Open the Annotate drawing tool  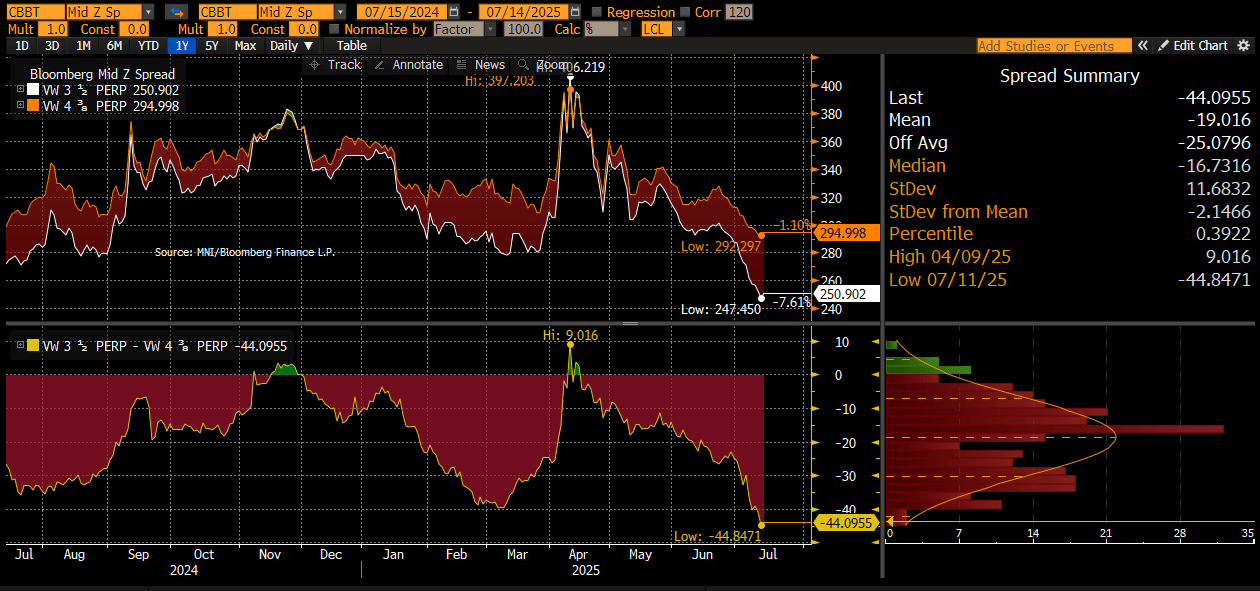click(x=415, y=64)
